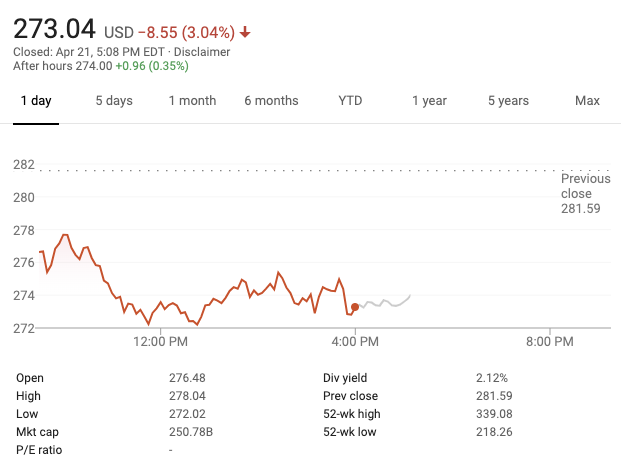Click the gray after-hours line on chart
621x473 pixels.
[x=385, y=302]
